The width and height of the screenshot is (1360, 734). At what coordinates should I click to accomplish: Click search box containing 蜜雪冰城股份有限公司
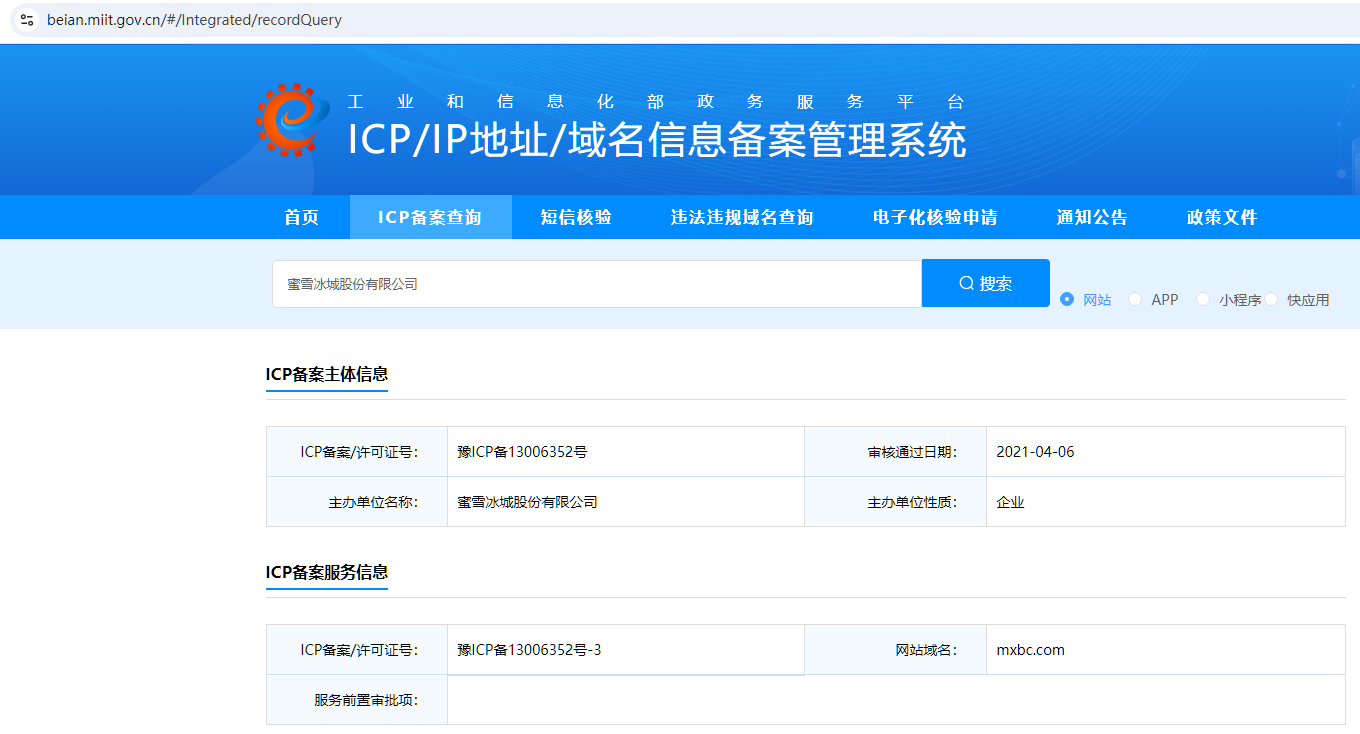tap(597, 284)
